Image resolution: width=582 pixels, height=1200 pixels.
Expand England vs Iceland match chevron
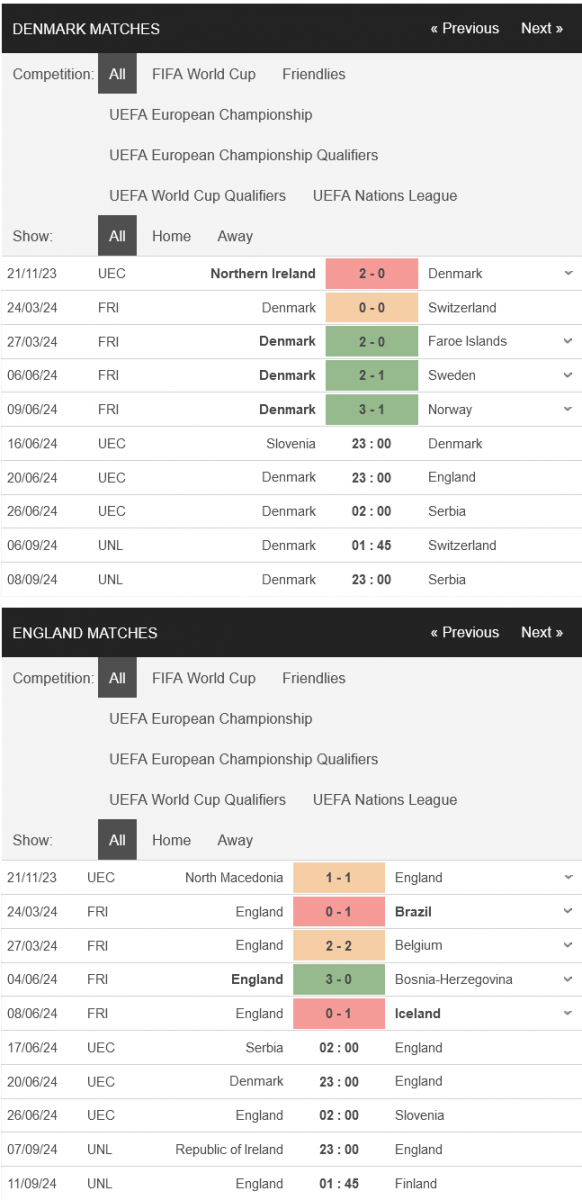568,1013
